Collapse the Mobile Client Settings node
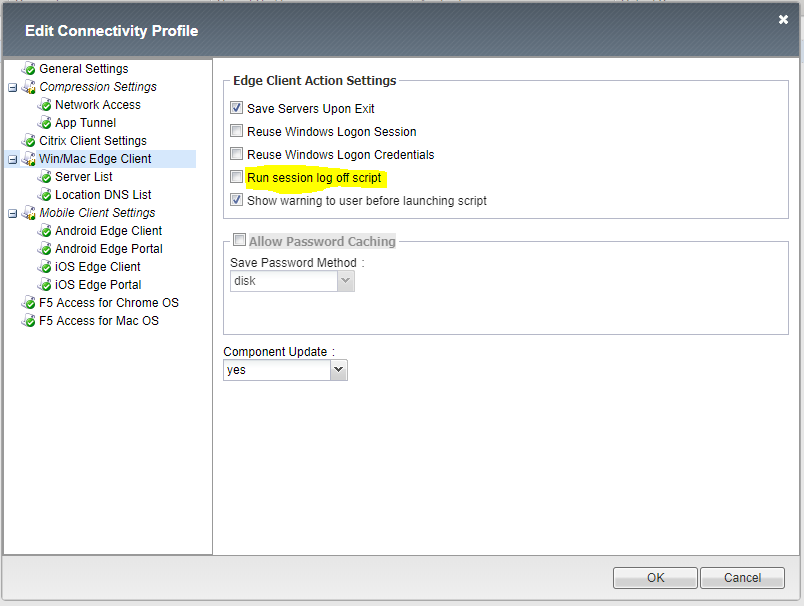This screenshot has width=804, height=606. coord(12,213)
